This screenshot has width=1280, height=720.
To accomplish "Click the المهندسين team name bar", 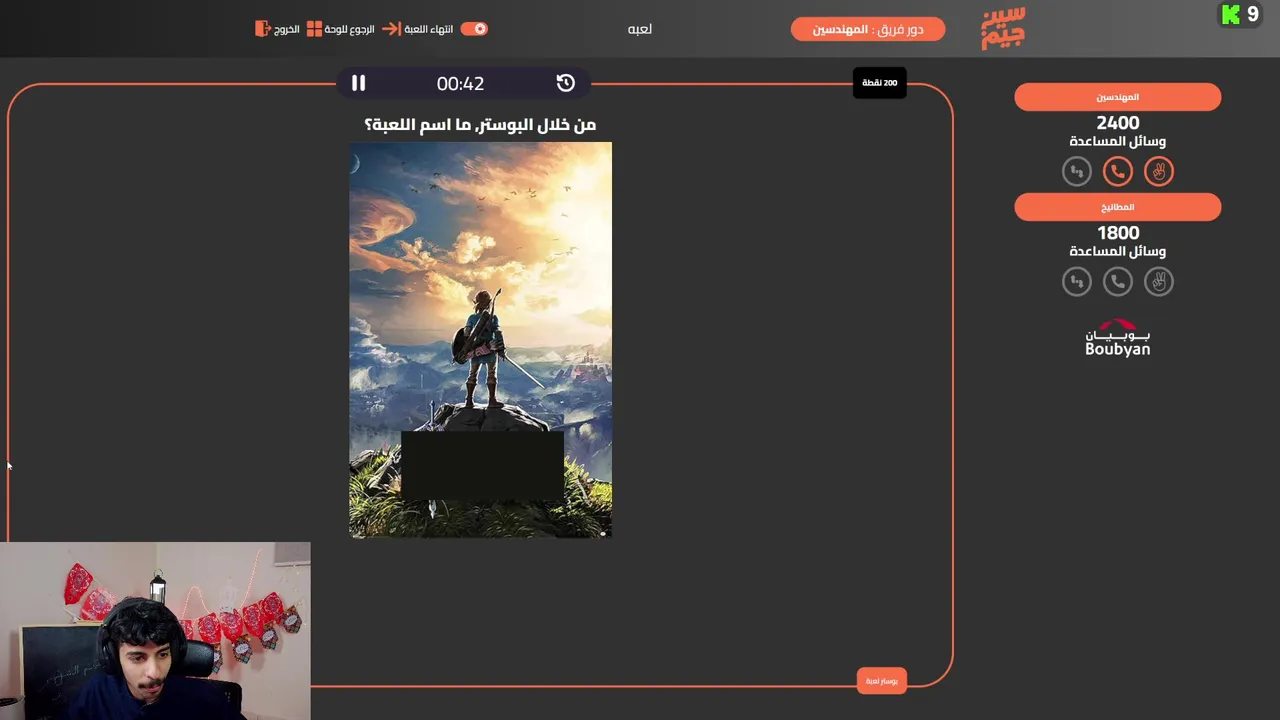I will point(1118,97).
